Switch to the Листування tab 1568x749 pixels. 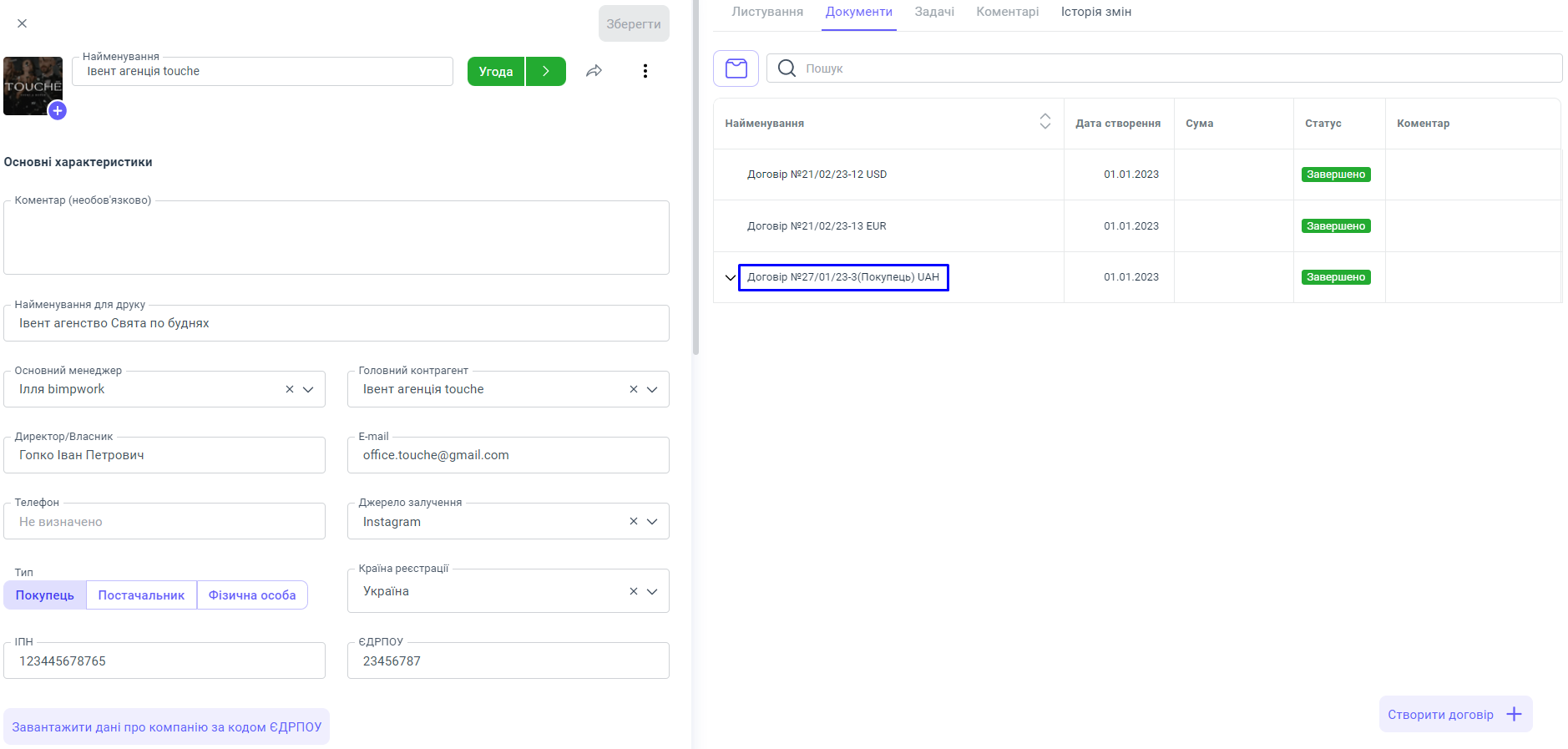(767, 12)
